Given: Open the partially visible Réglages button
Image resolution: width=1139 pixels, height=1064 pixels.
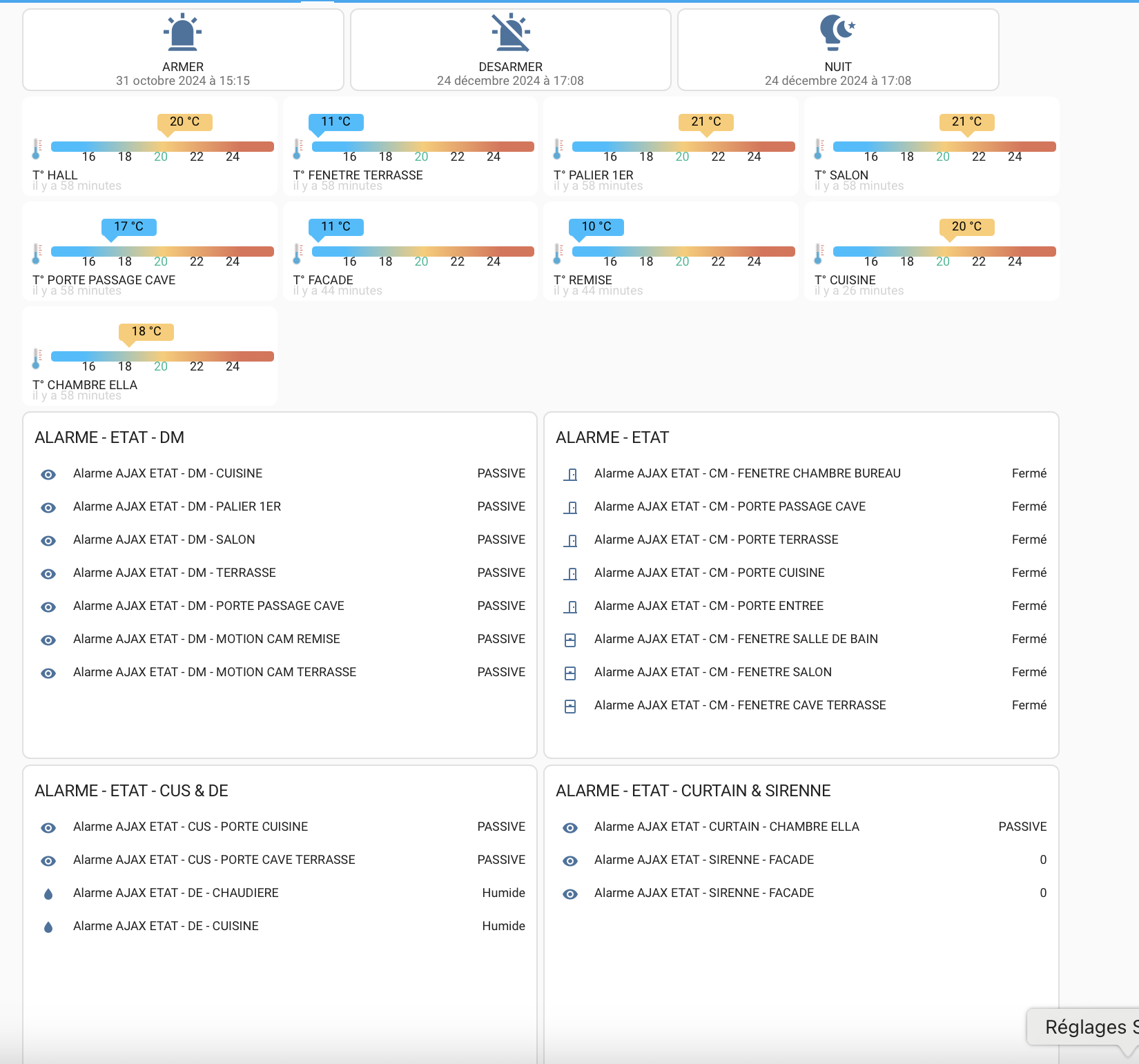Looking at the screenshot, I should (1083, 1027).
